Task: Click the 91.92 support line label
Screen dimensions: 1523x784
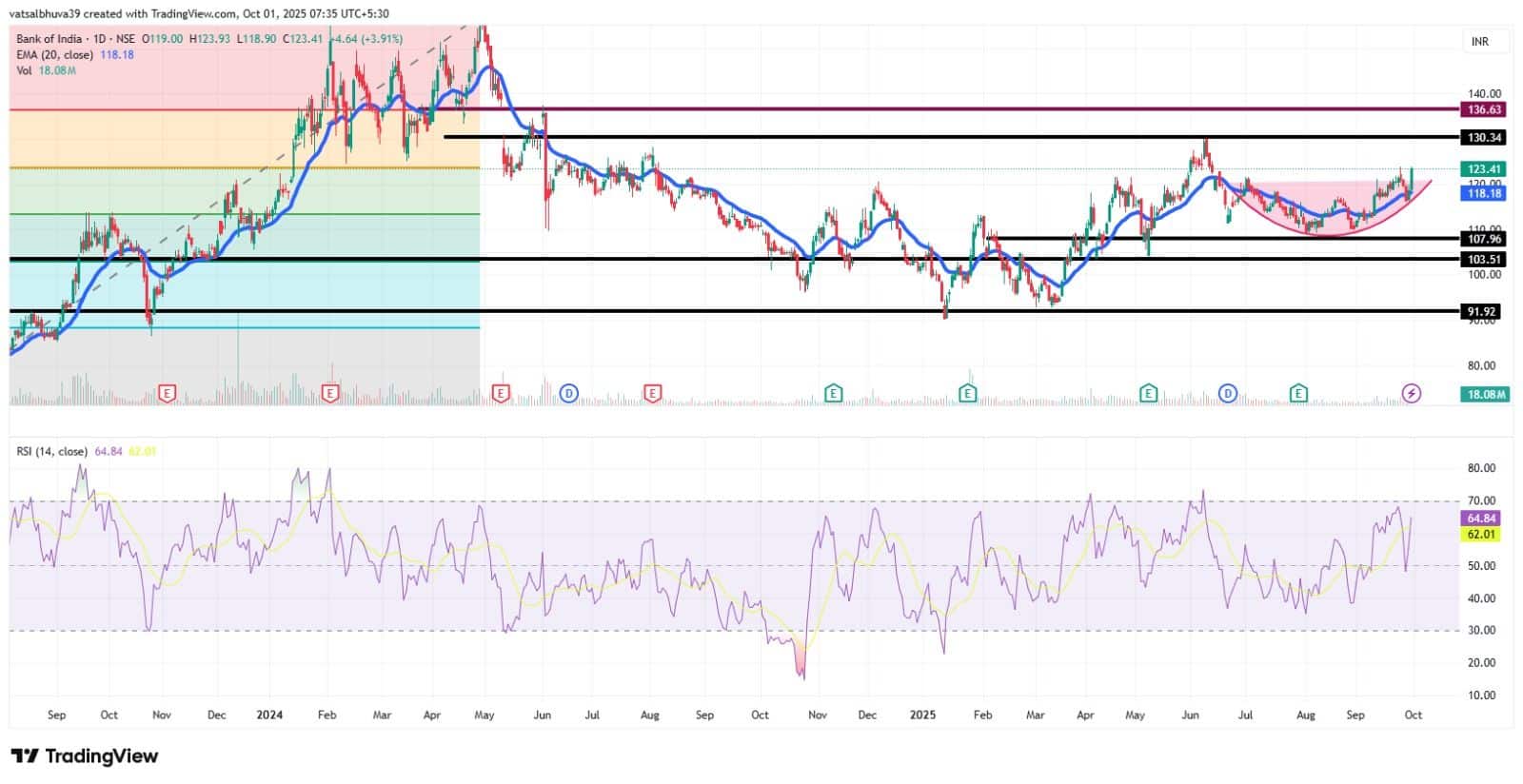Action: pyautogui.click(x=1483, y=312)
